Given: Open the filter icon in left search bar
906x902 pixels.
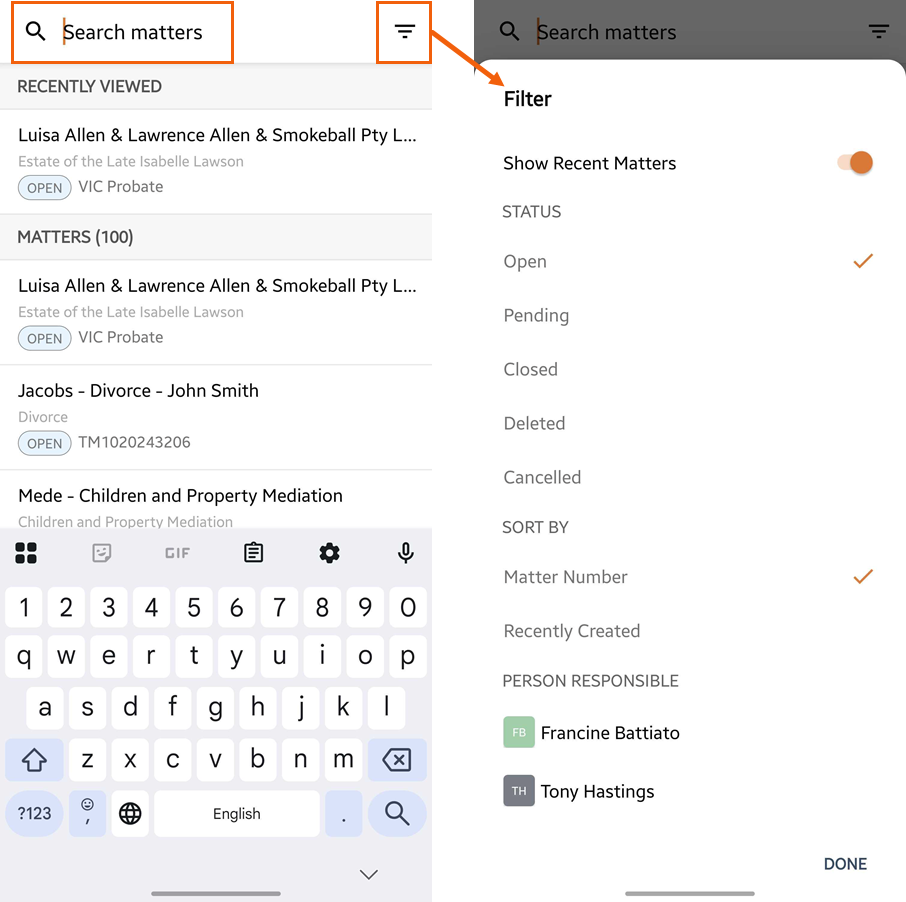Looking at the screenshot, I should 404,32.
